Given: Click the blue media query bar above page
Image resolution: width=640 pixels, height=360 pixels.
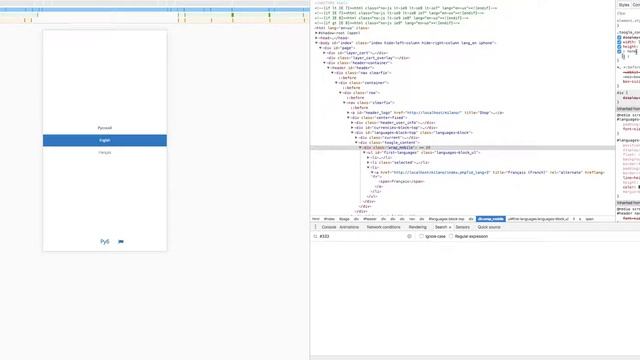Looking at the screenshot, I should (x=155, y=9).
